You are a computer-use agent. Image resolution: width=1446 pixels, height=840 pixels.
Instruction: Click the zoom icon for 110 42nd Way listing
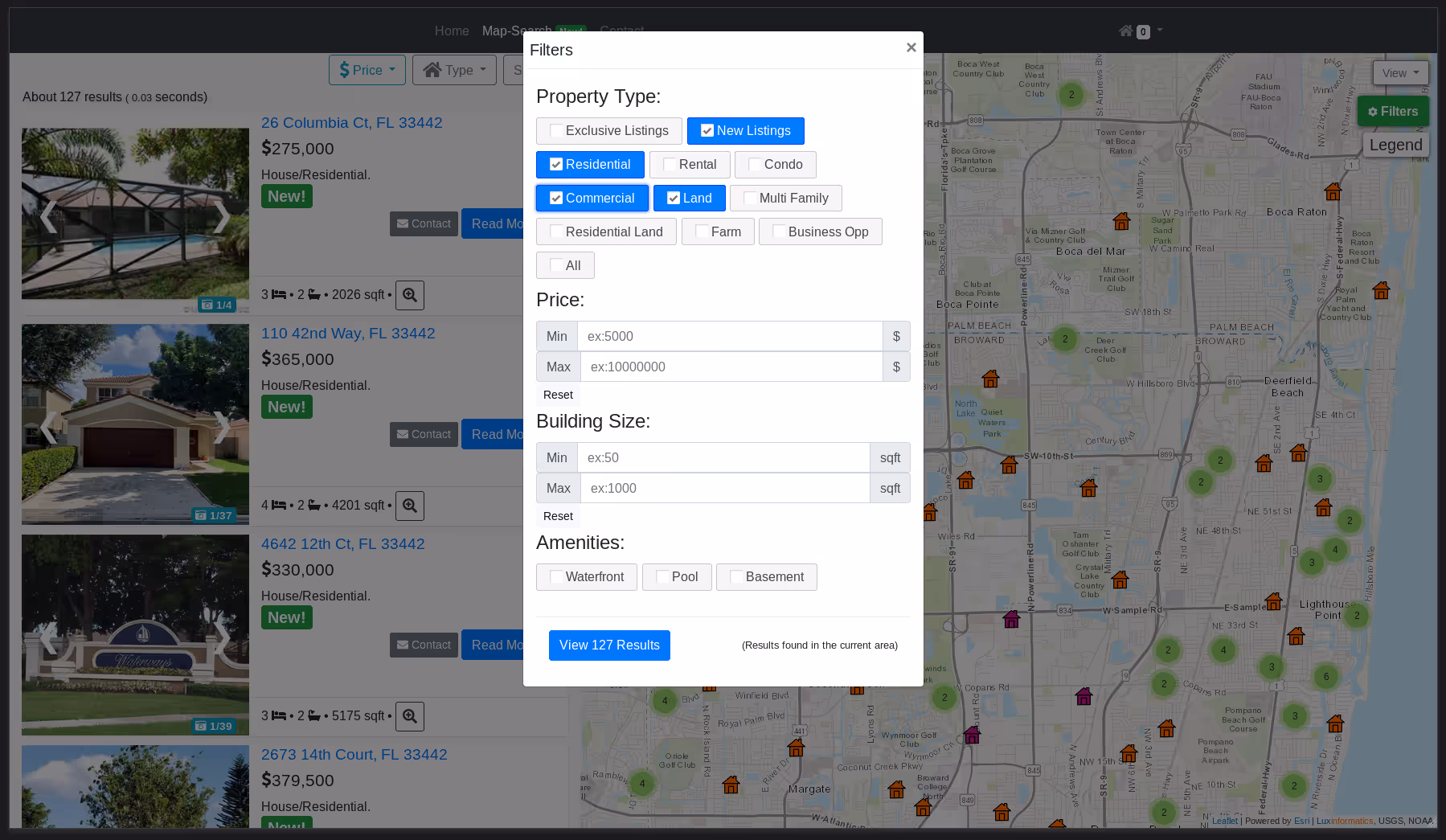pos(409,506)
